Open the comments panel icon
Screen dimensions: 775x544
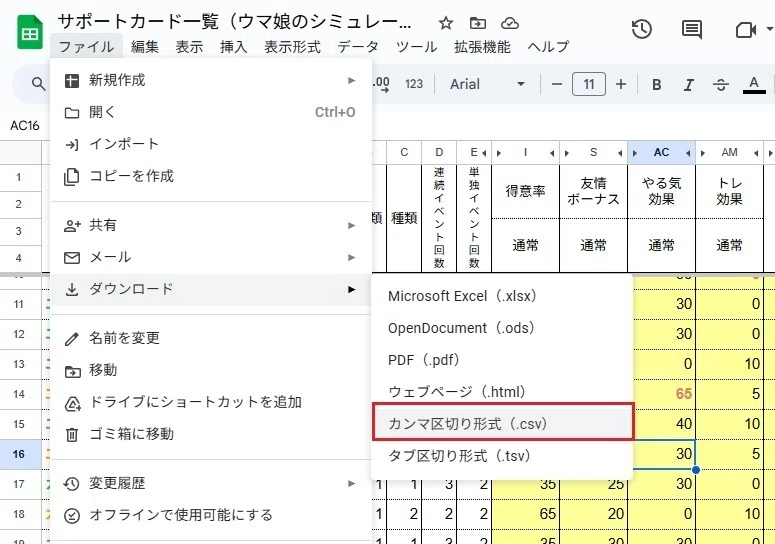[691, 30]
